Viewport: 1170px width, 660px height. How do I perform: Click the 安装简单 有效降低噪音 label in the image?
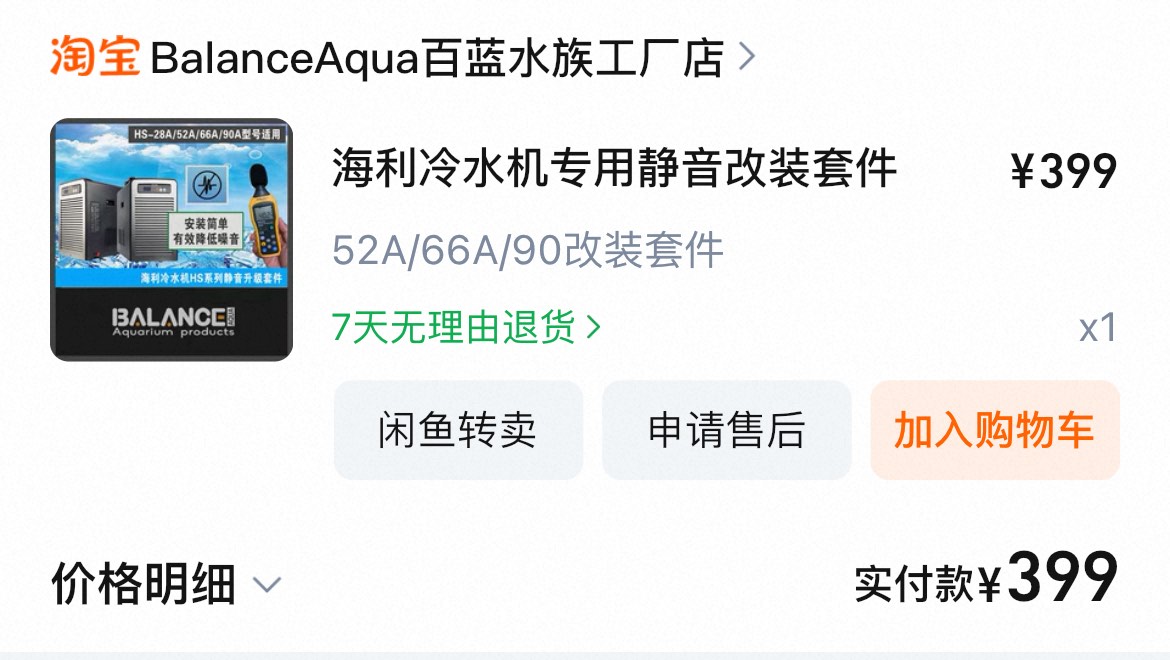coord(206,231)
